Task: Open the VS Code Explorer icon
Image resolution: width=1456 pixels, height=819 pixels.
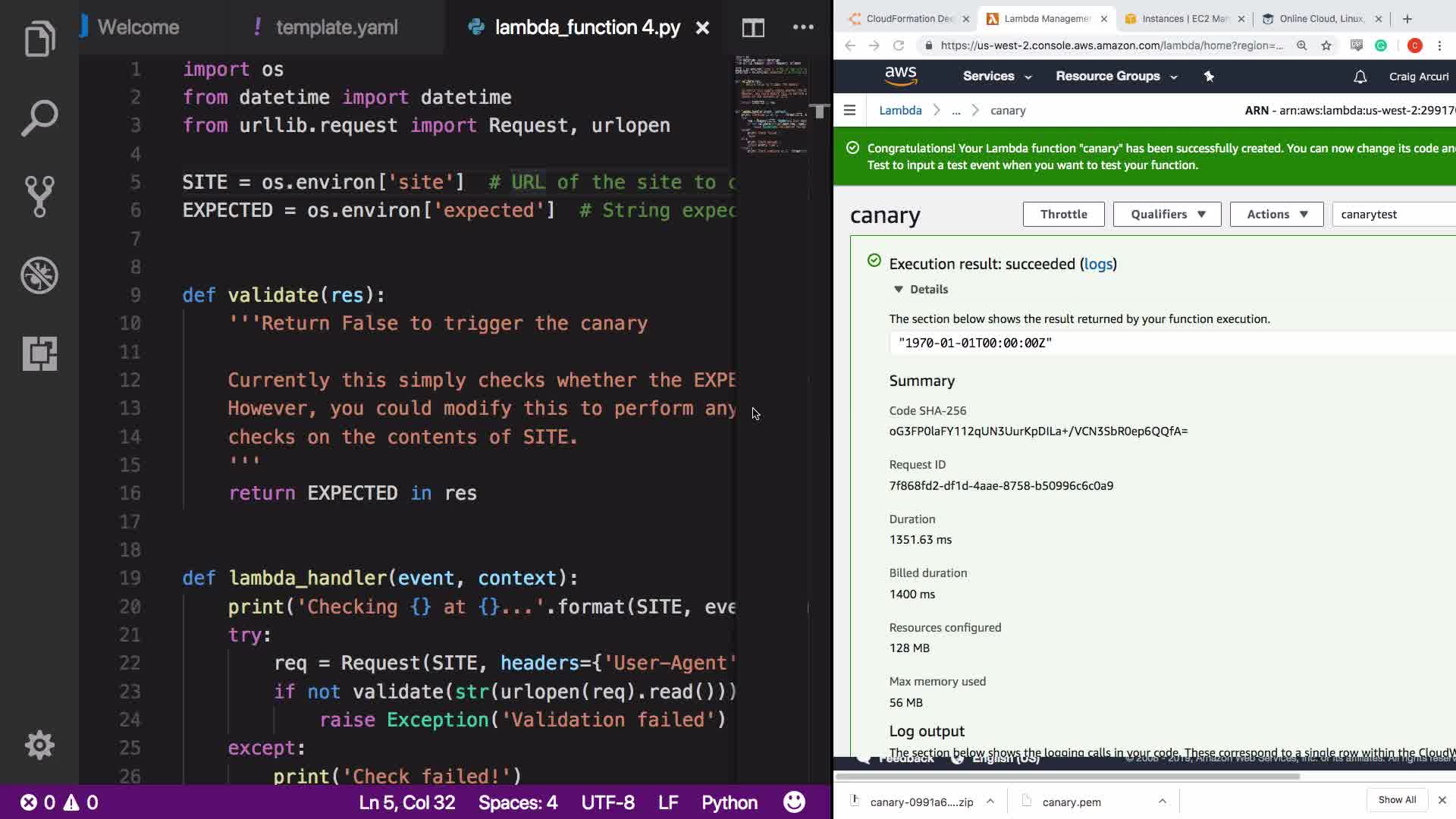Action: 39,39
